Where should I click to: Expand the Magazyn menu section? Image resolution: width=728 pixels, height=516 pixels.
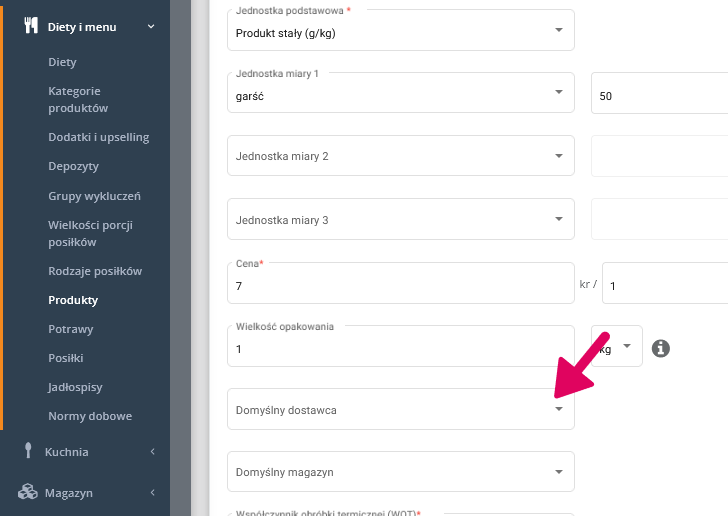click(x=152, y=493)
